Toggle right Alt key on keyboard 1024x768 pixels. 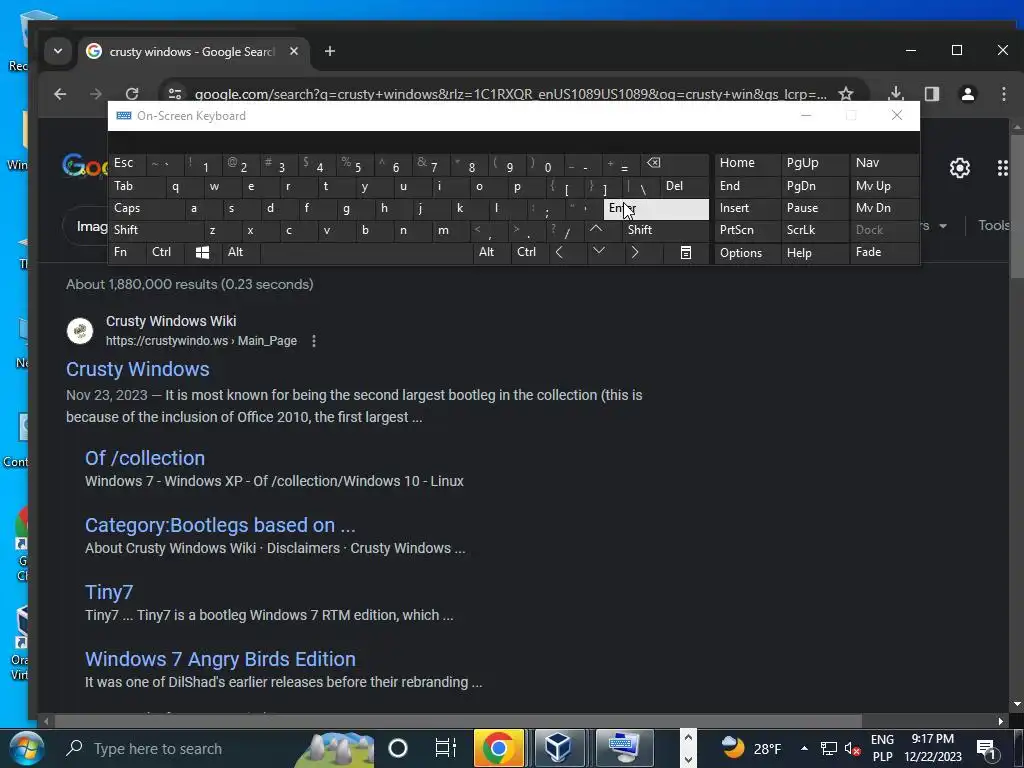click(x=492, y=253)
